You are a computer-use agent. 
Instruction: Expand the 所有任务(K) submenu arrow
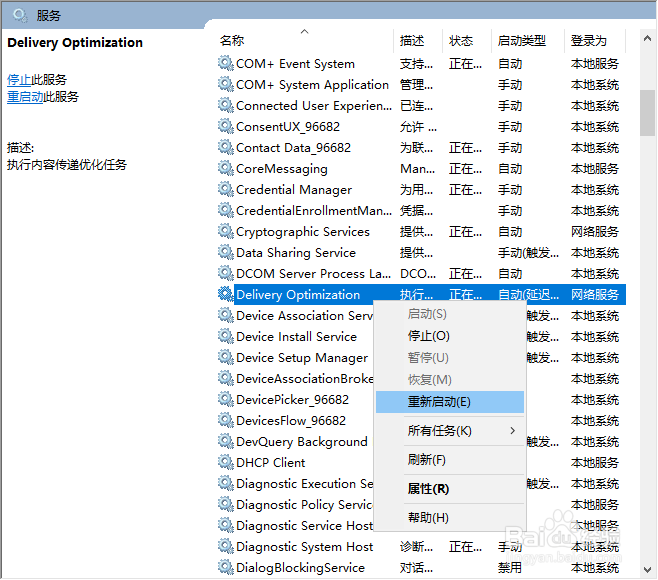pos(513,431)
